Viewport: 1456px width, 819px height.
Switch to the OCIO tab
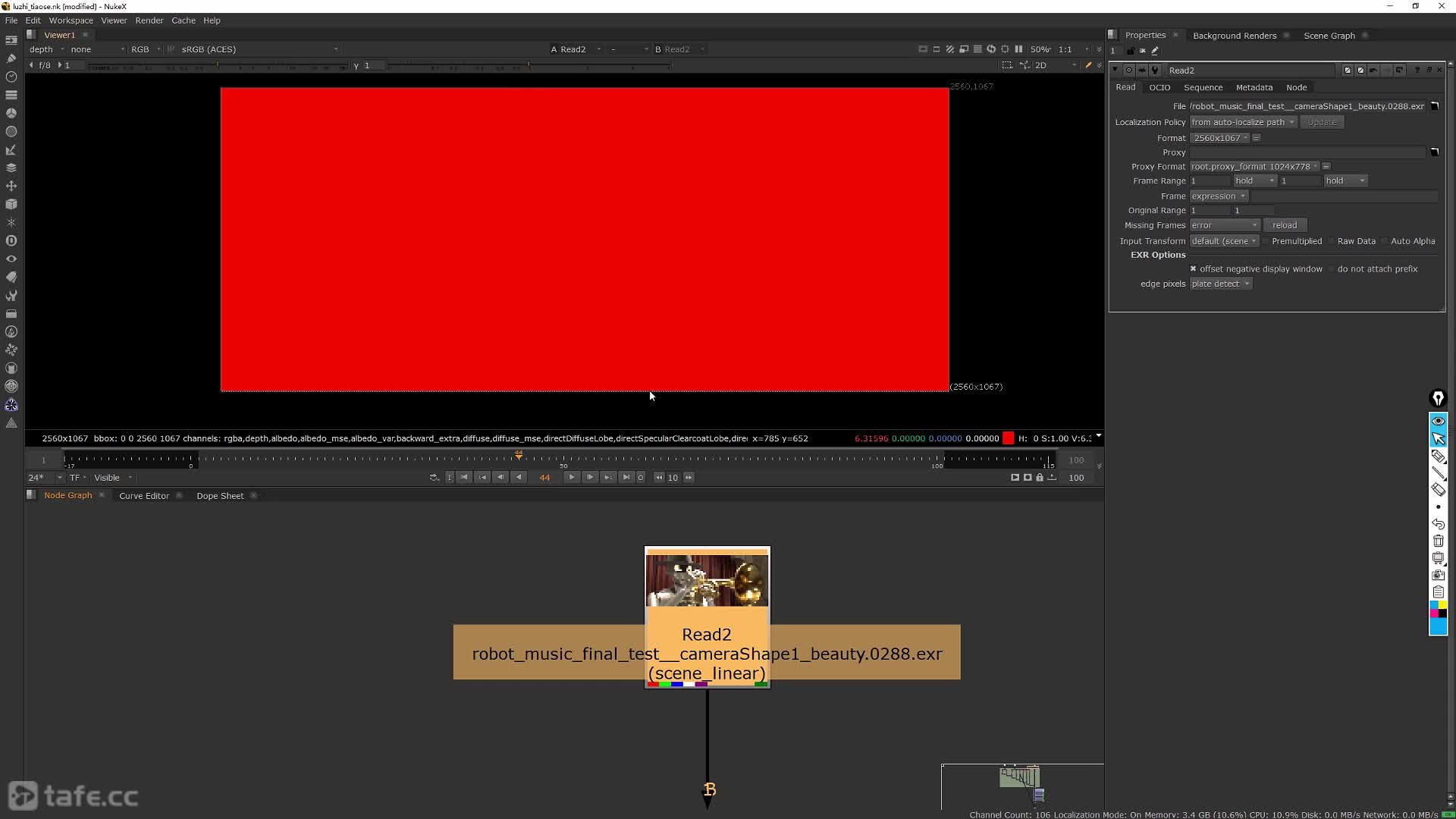[1159, 87]
